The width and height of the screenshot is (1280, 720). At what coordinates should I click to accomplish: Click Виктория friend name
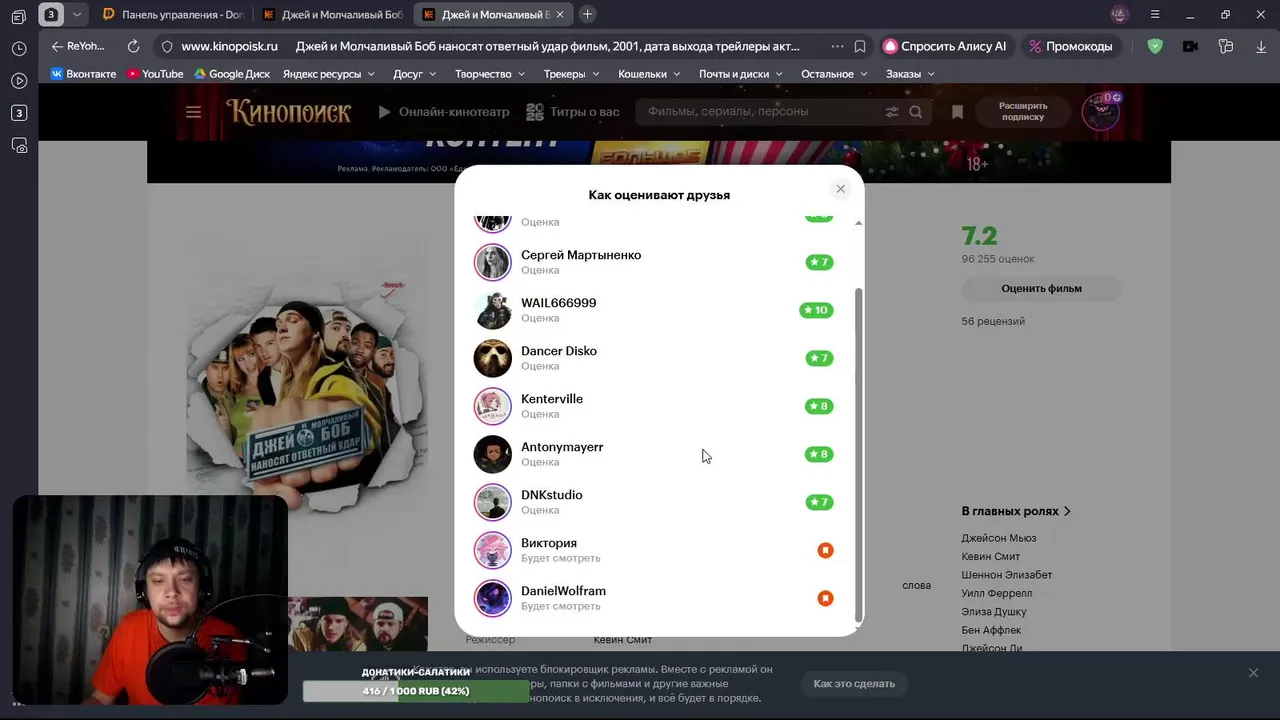tap(549, 543)
